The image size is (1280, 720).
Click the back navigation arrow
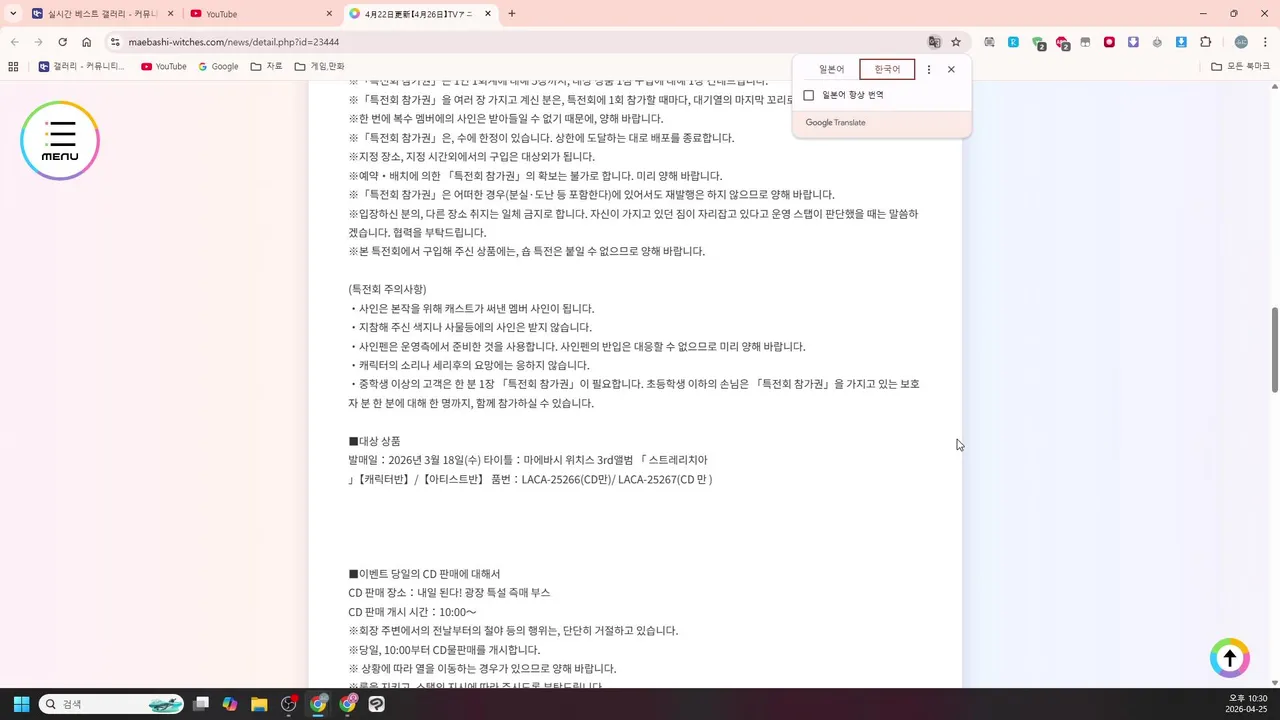point(14,42)
